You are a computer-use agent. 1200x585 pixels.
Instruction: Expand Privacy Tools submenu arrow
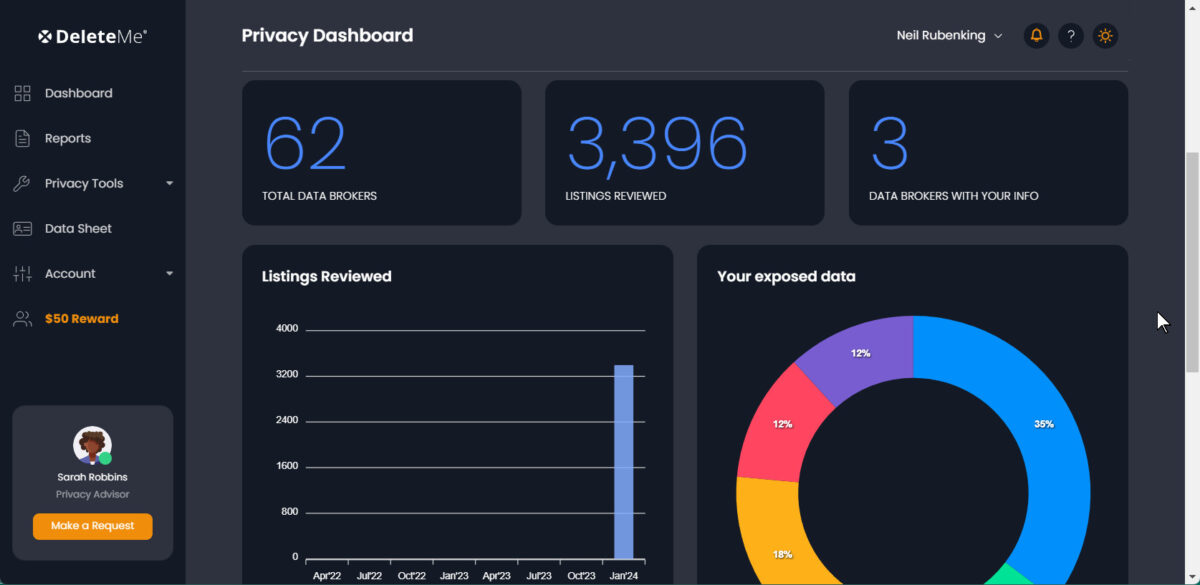pos(169,184)
